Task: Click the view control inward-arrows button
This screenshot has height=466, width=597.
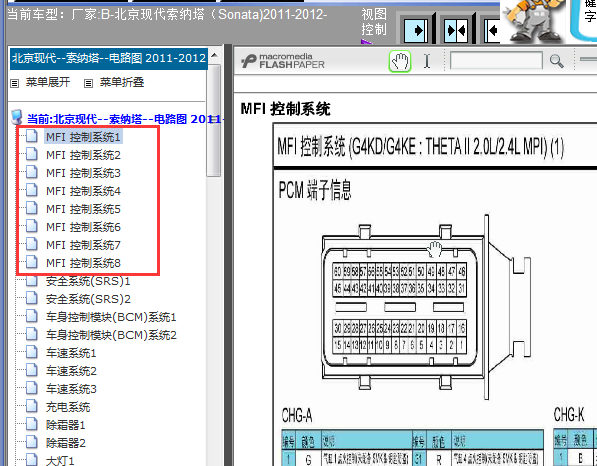Action: 457,30
